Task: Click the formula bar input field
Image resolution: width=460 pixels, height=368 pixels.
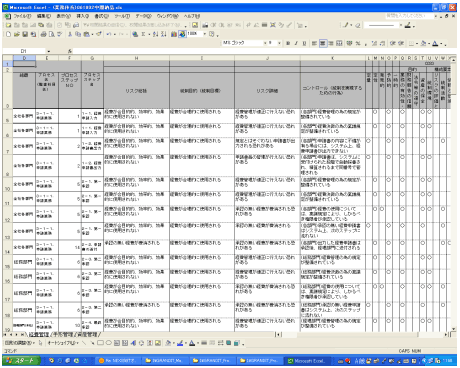Action: (263, 51)
